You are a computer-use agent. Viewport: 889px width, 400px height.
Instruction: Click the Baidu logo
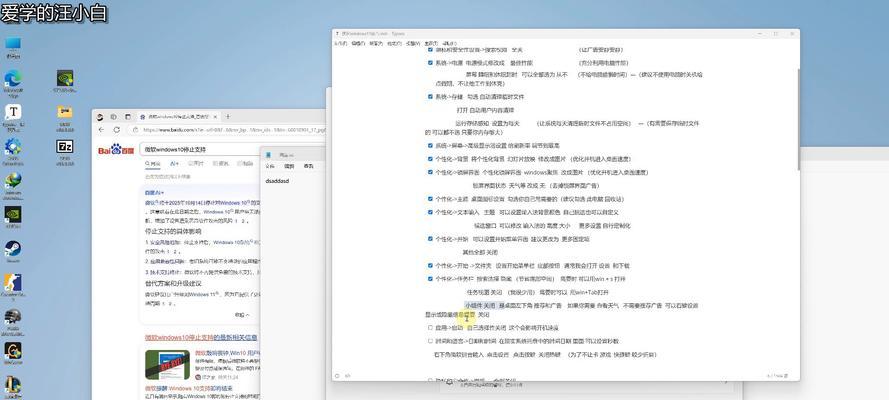(x=116, y=150)
